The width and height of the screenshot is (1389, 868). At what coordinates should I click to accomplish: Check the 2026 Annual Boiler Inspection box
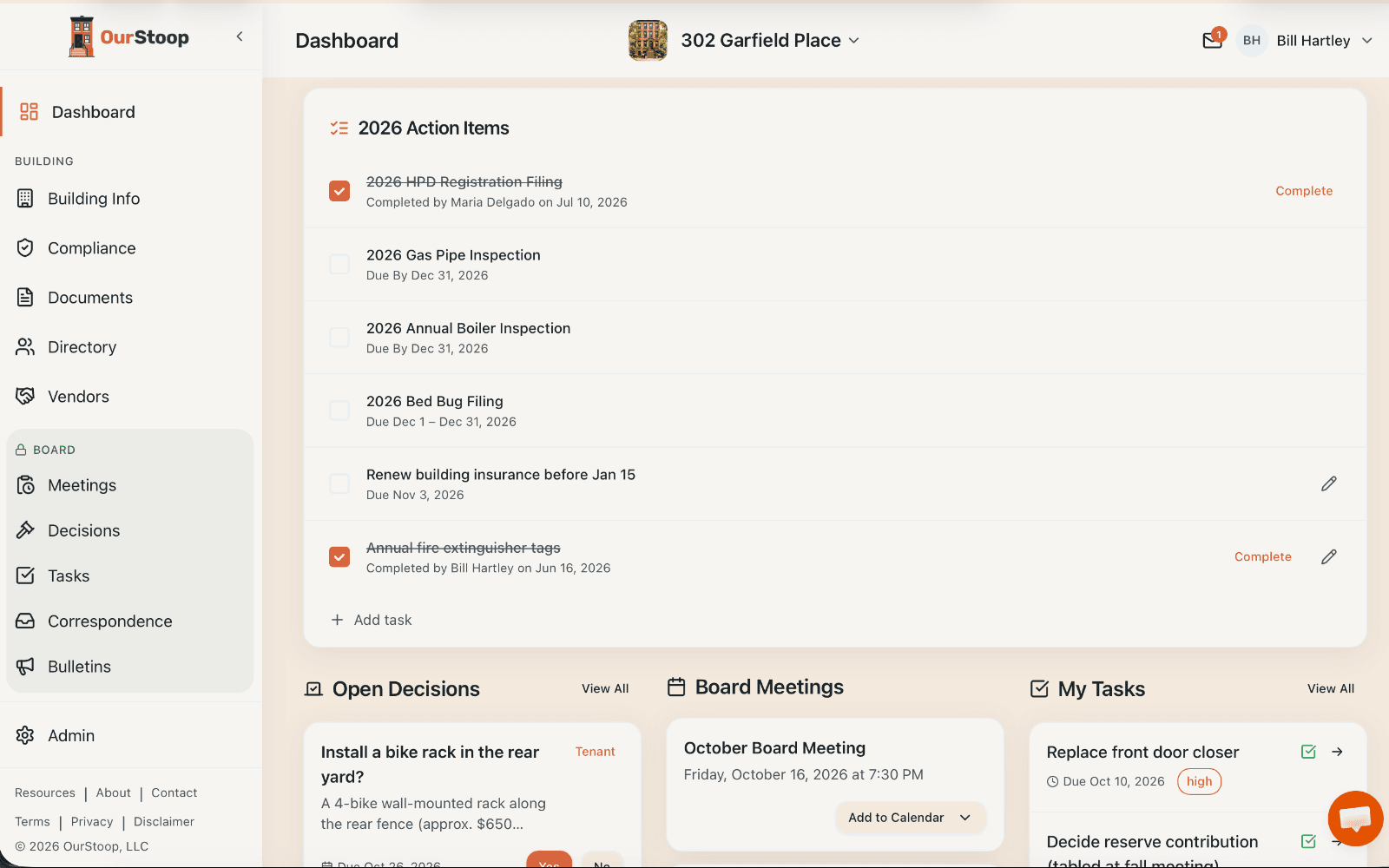339,337
